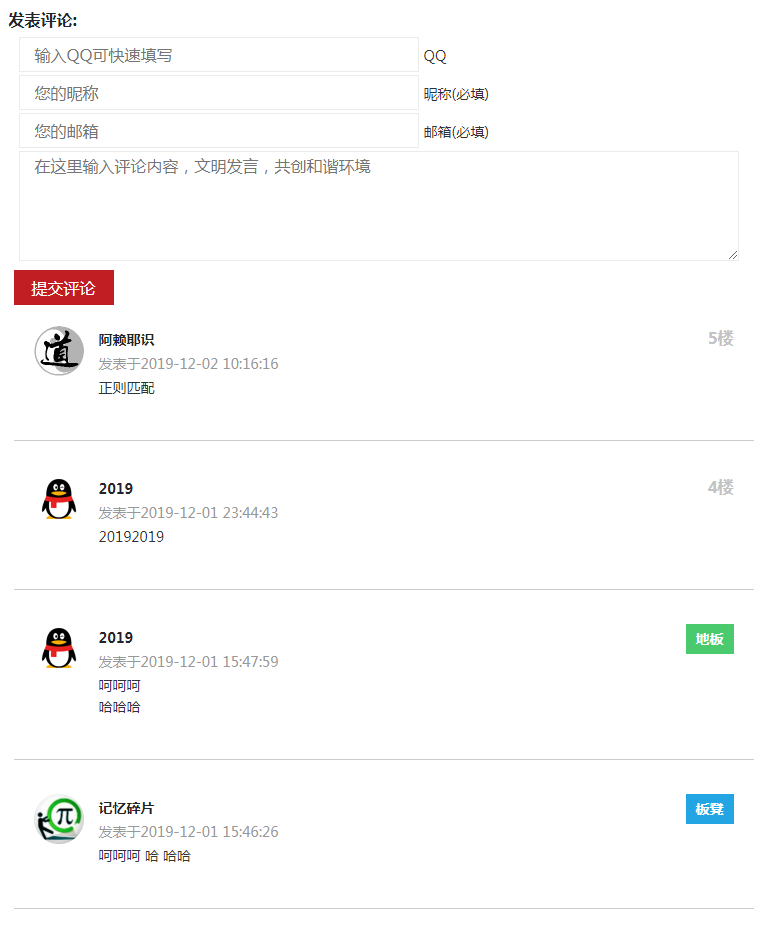Focus the 您的邮箱 email field
The height and width of the screenshot is (938, 770).
coord(219,131)
